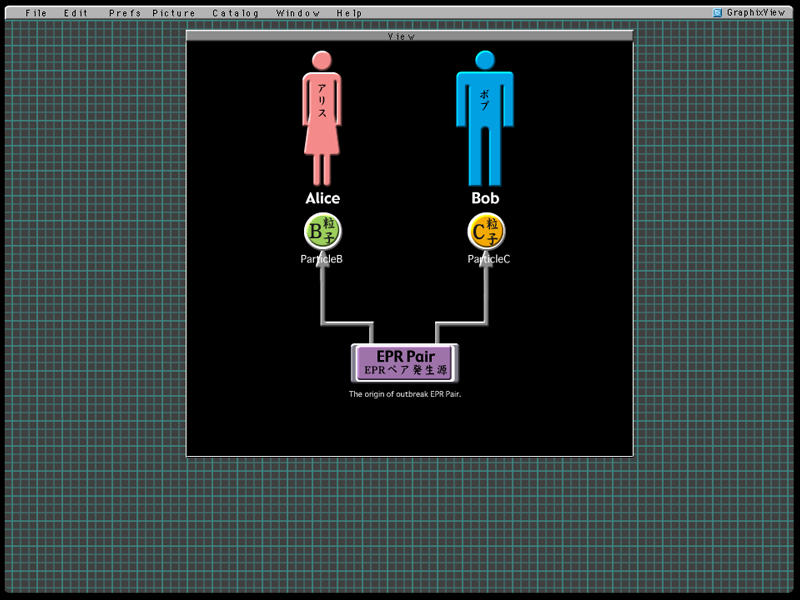Viewport: 800px width, 600px height.
Task: Click the View window title bar
Action: [409, 36]
